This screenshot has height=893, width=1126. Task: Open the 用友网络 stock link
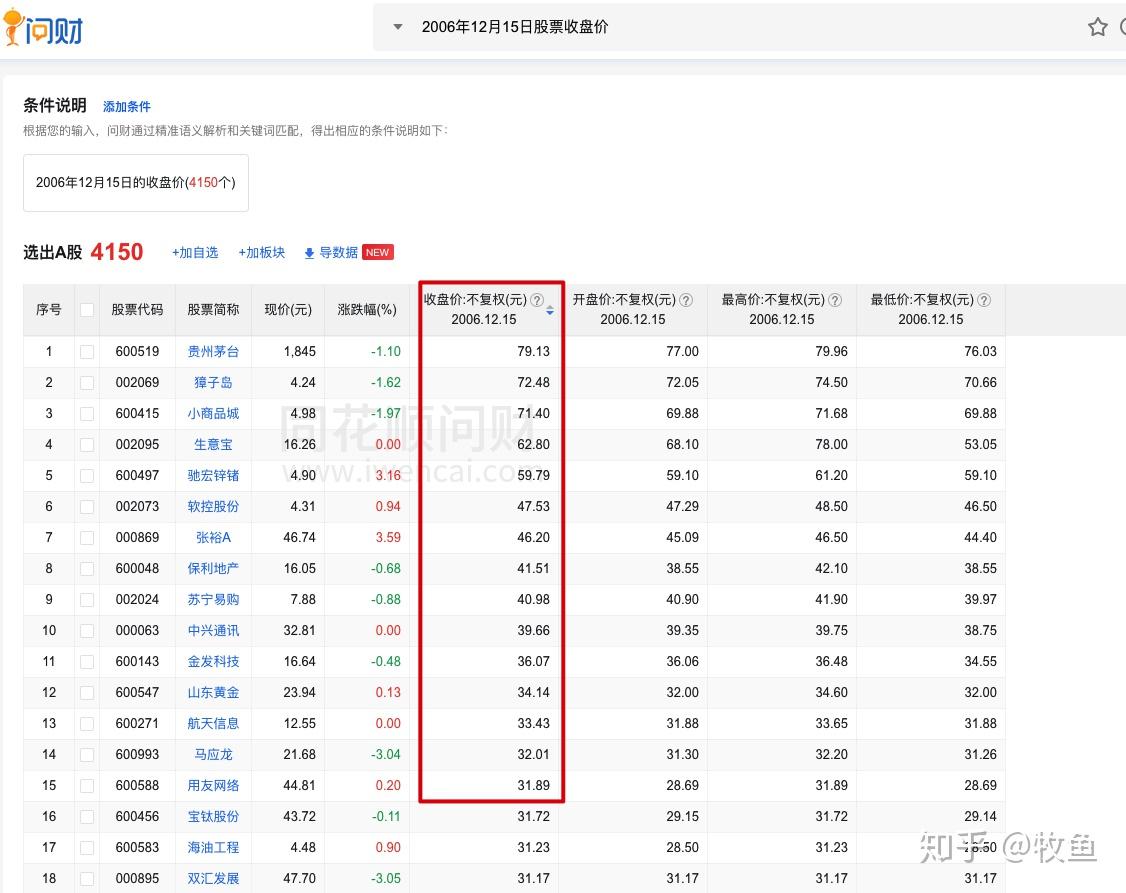coord(213,785)
